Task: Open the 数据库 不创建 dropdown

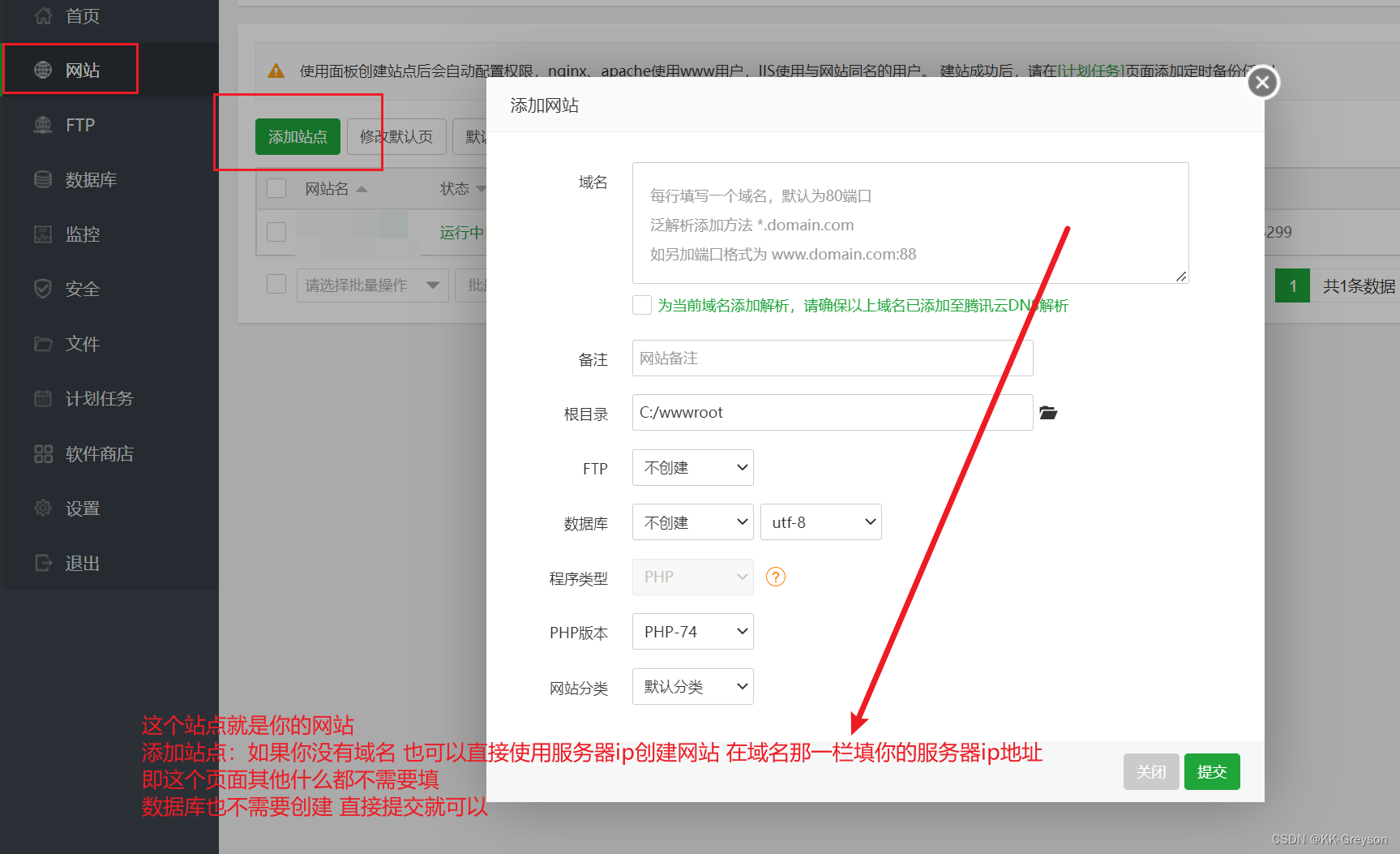Action: coord(693,522)
